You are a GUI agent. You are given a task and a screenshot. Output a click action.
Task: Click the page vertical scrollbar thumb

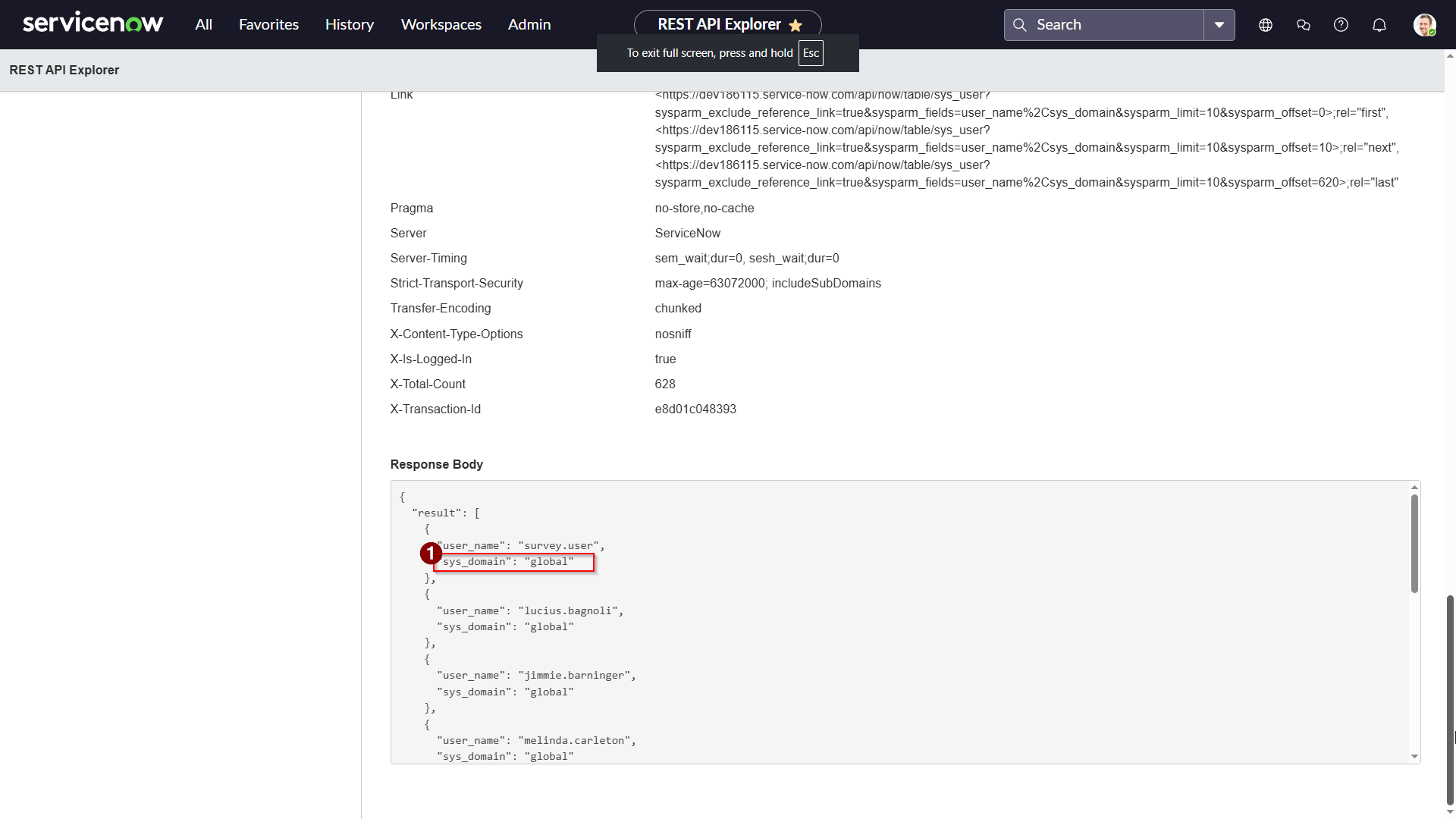click(x=1450, y=698)
